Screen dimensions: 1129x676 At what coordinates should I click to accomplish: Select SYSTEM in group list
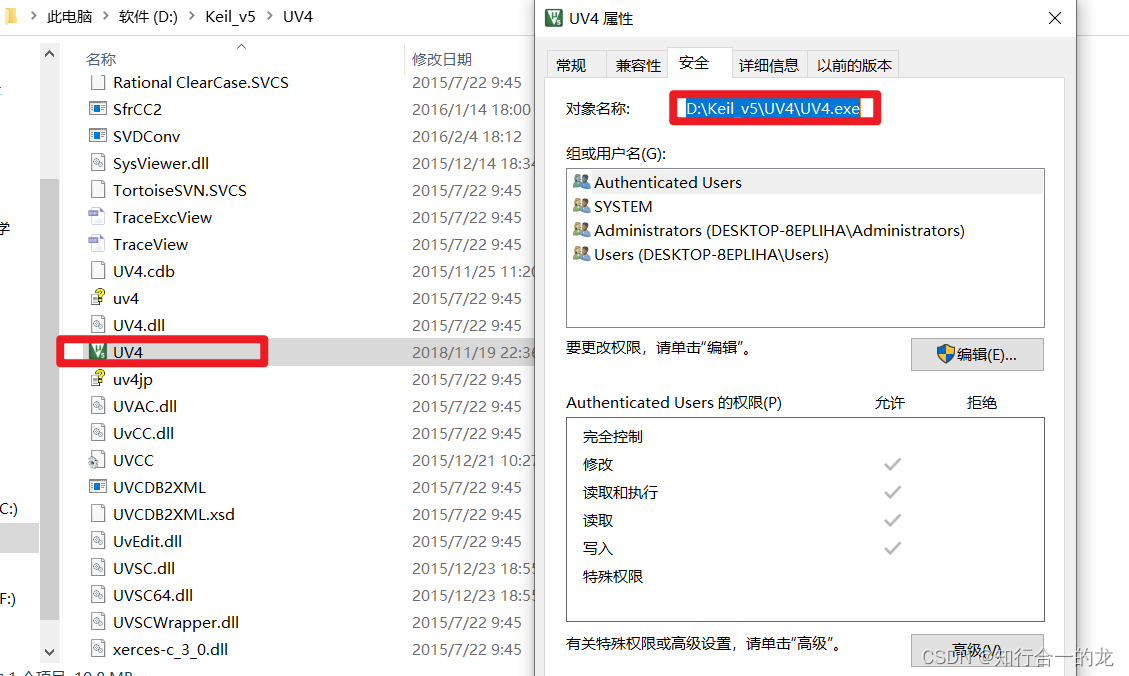[x=805, y=207]
